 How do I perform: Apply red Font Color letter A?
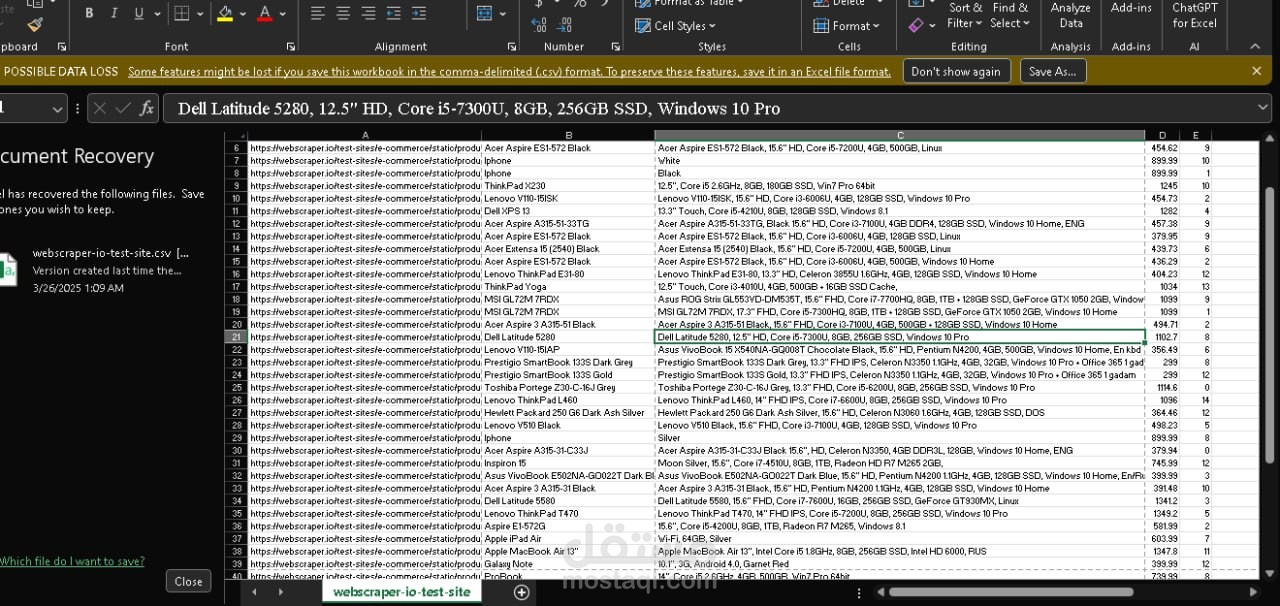pos(264,14)
